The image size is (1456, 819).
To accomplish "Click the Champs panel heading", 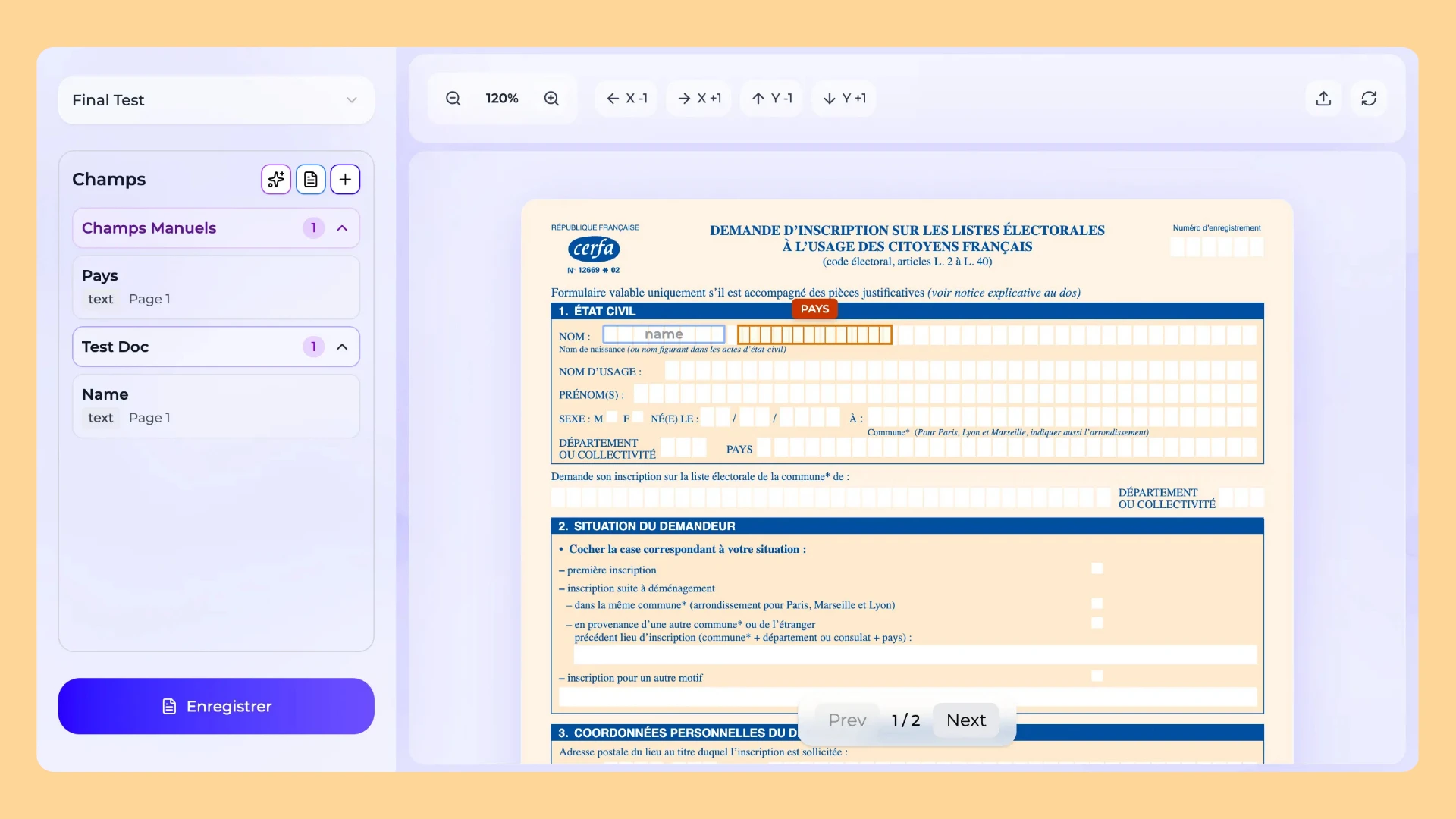I will (108, 180).
